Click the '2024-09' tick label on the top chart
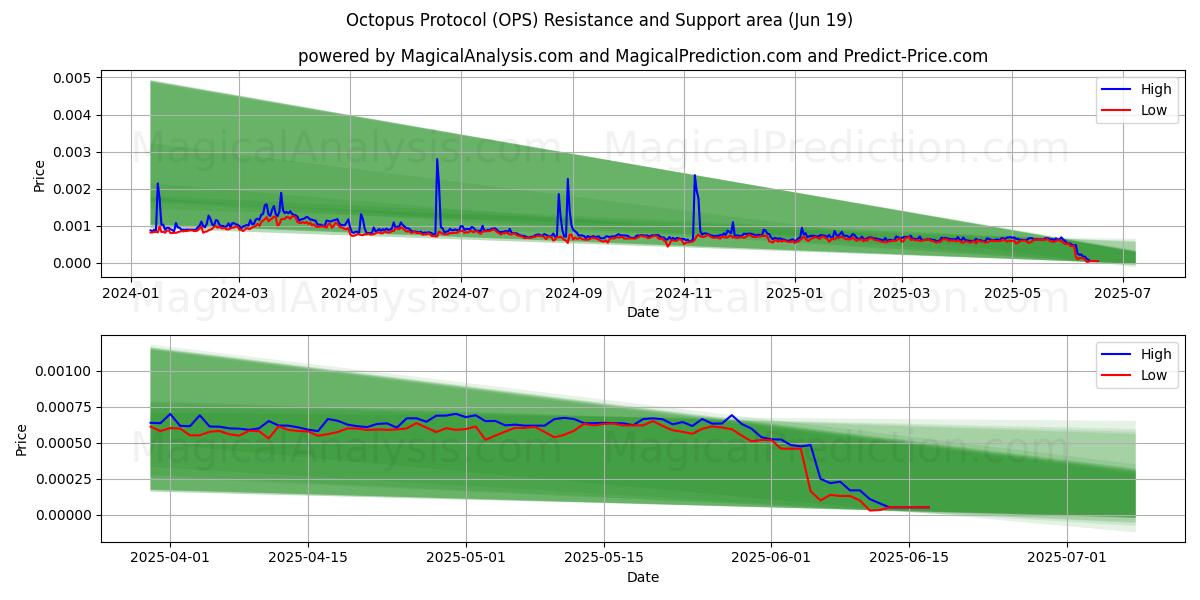1200x600 pixels. click(x=573, y=294)
